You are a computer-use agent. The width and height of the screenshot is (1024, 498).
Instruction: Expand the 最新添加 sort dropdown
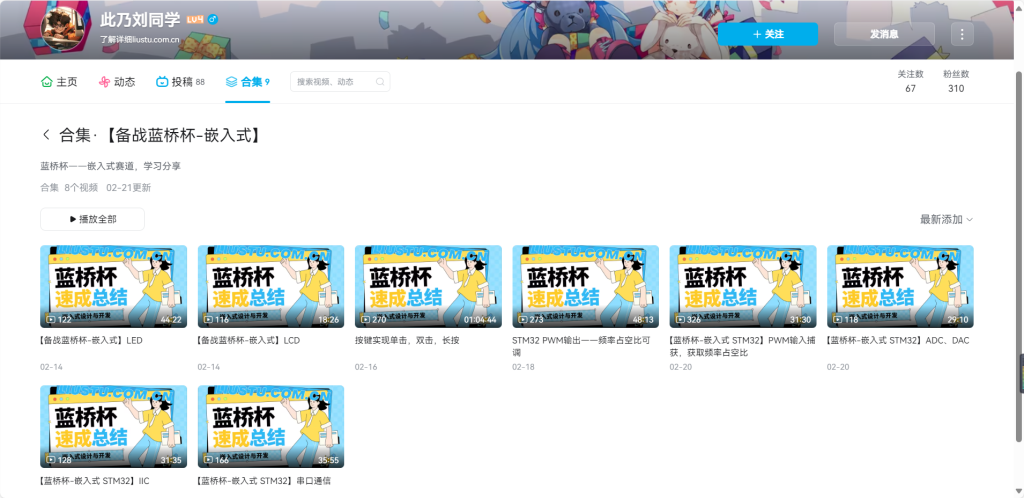pyautogui.click(x=946, y=219)
